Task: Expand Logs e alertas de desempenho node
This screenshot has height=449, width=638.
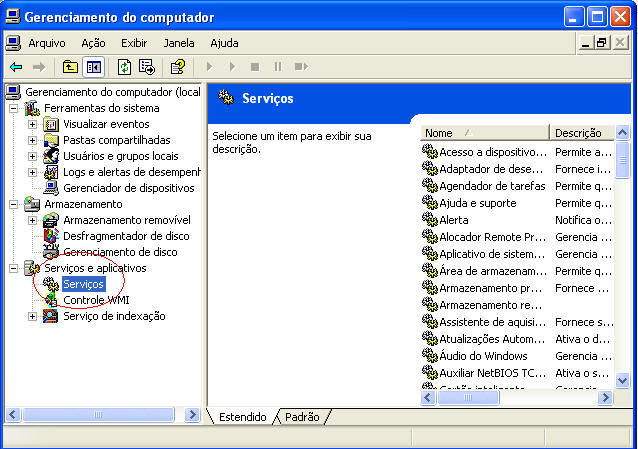Action: point(33,172)
